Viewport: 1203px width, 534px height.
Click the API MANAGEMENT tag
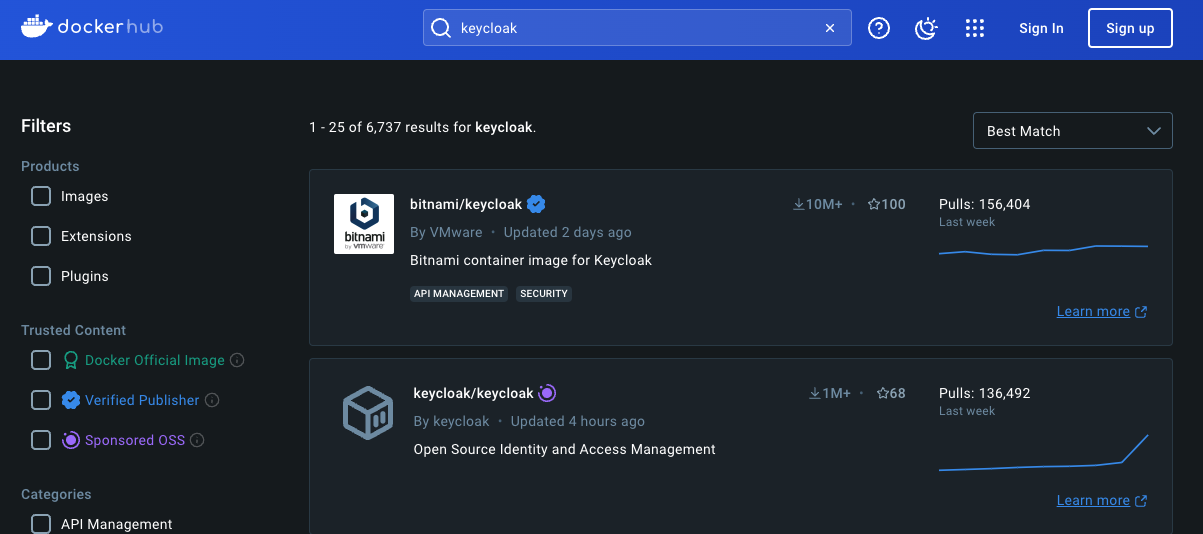click(x=459, y=294)
